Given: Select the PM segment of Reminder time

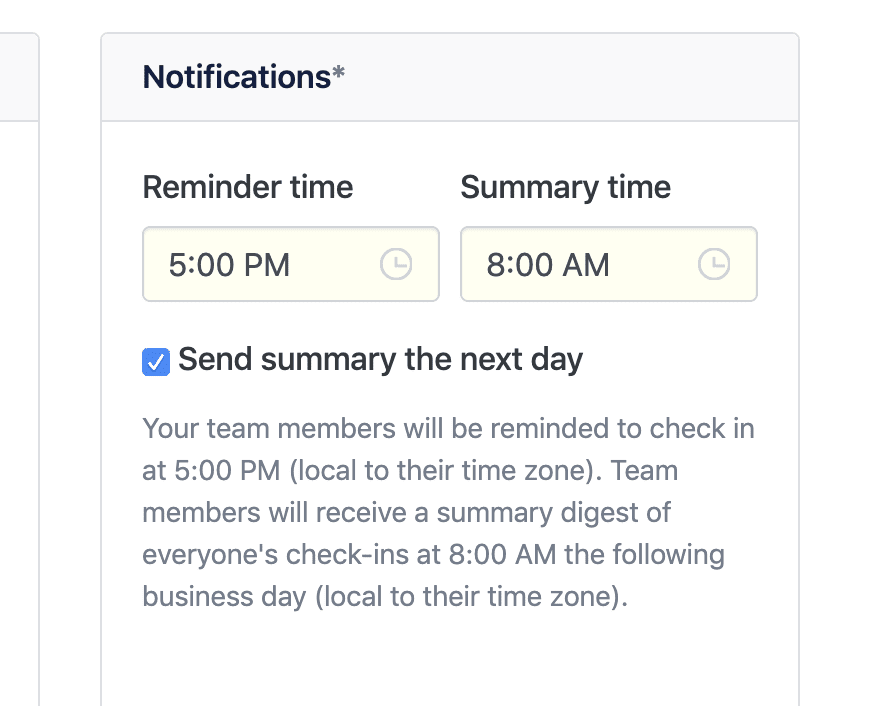Looking at the screenshot, I should 266,265.
